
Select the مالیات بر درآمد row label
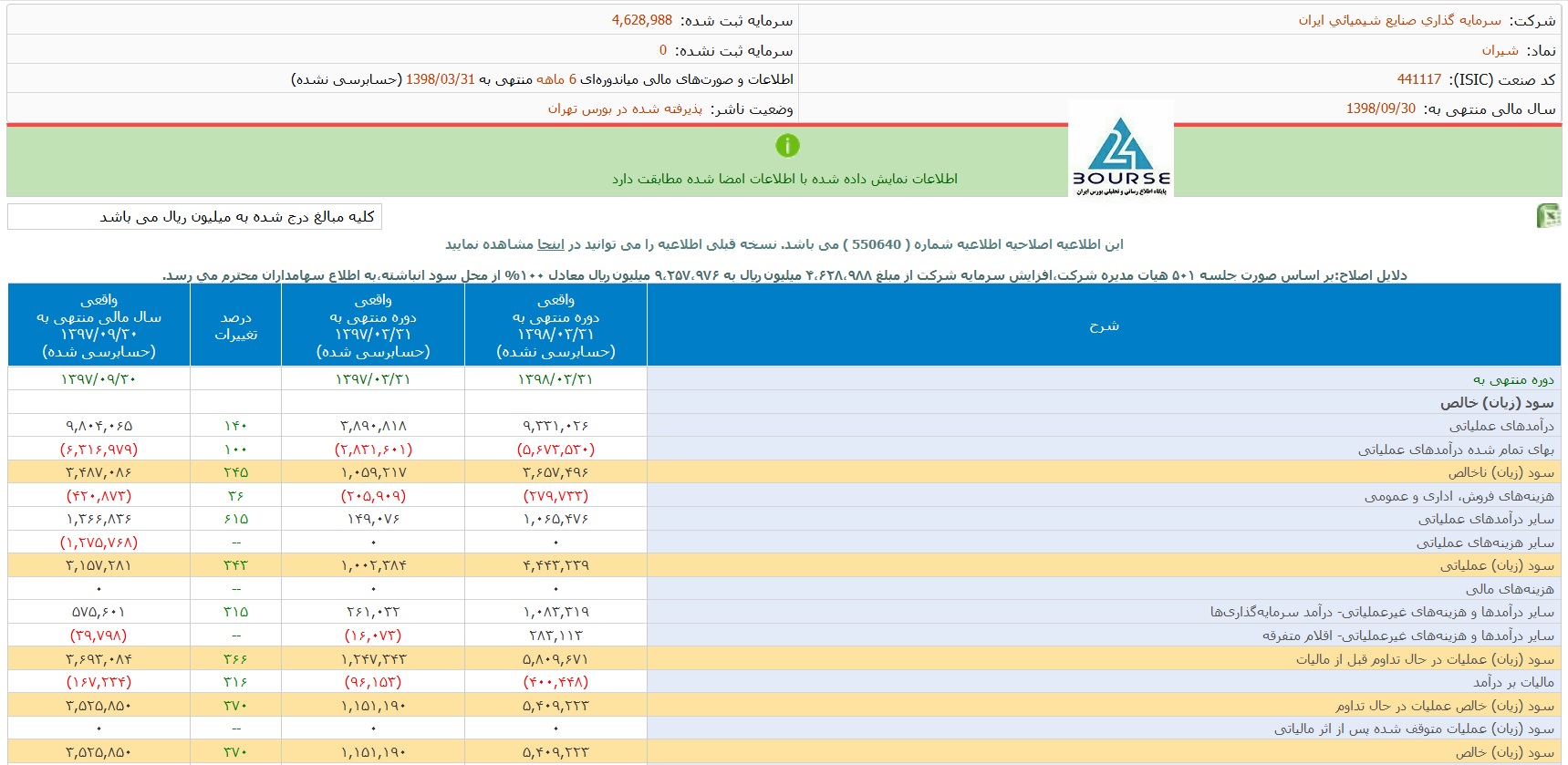(1512, 682)
